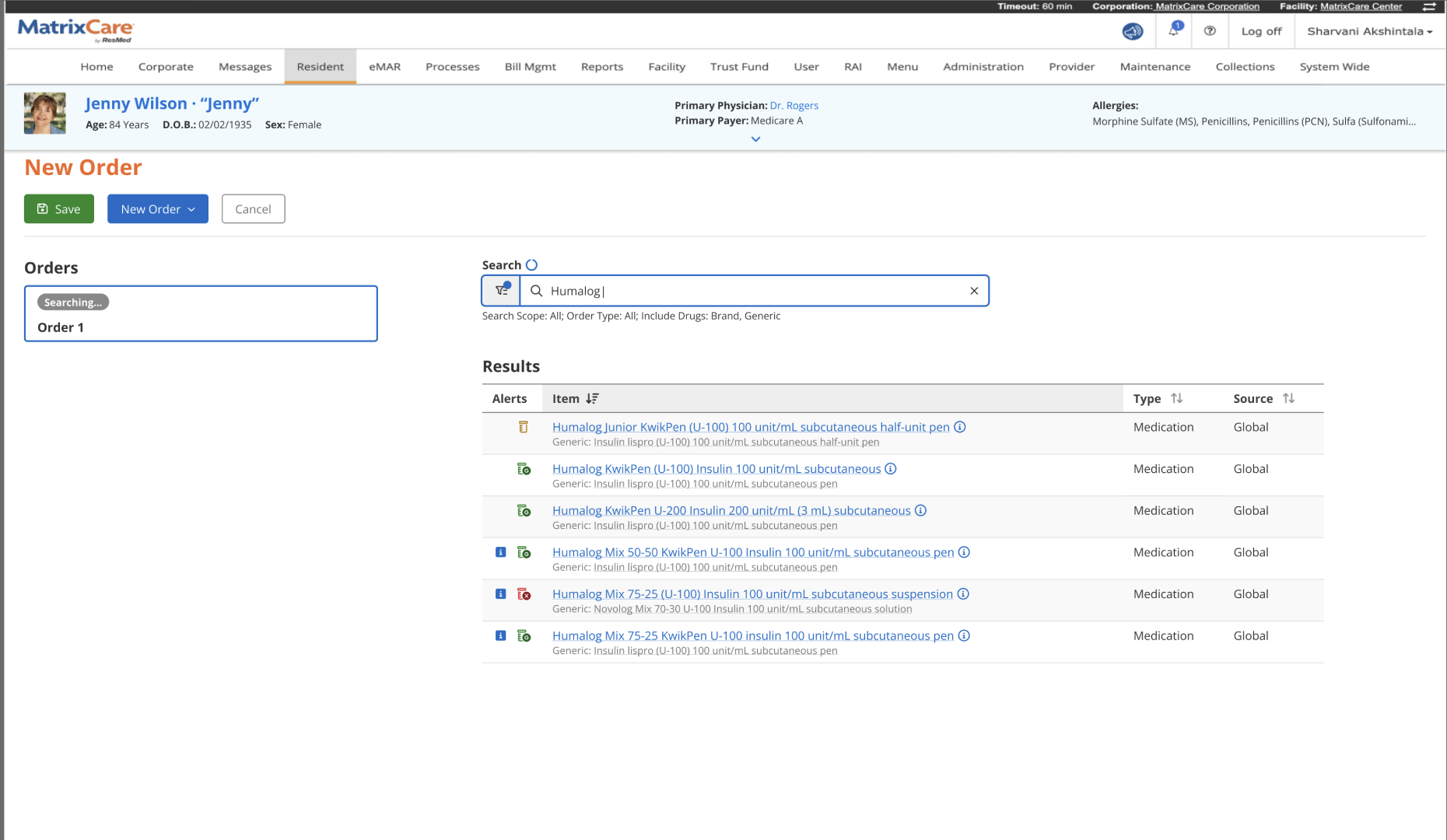
Task: Open the announcements megaphone icon
Action: click(x=1133, y=31)
